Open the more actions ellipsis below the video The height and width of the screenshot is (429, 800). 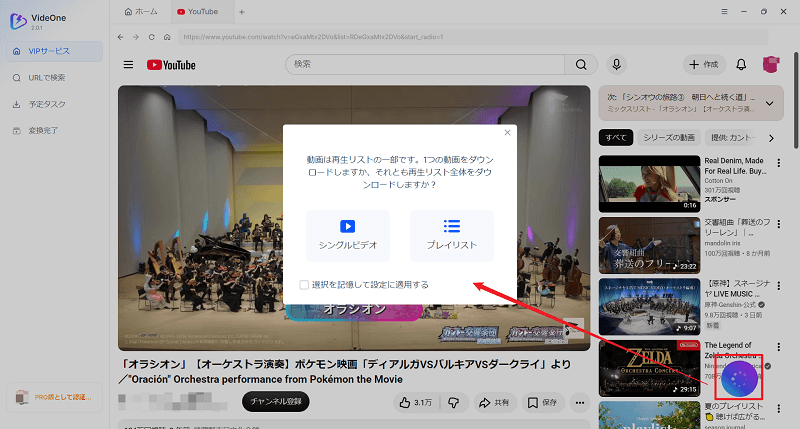click(x=580, y=402)
